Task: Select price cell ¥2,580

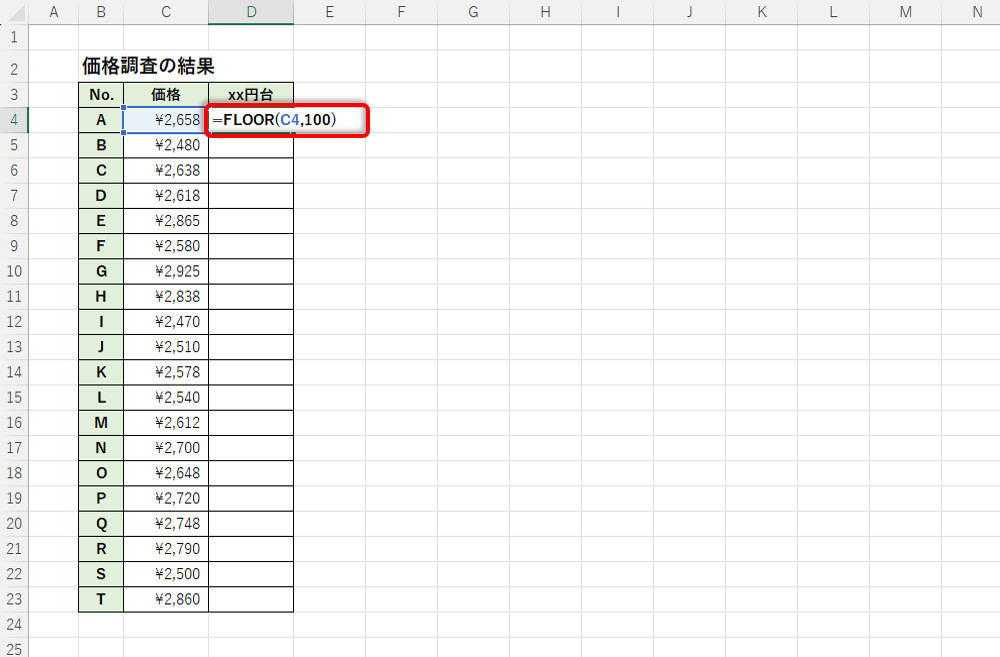Action: point(166,246)
